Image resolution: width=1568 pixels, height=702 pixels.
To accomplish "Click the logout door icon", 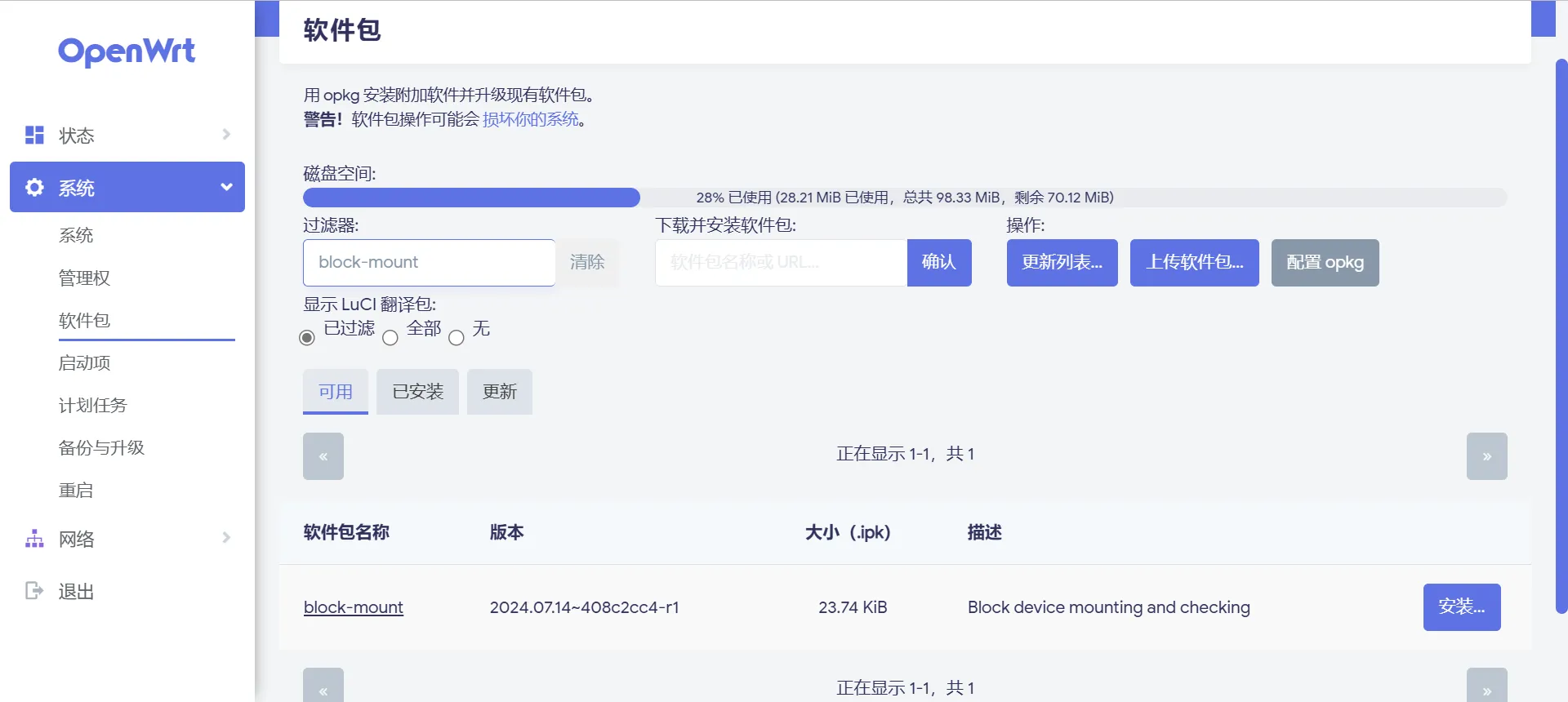I will [34, 590].
